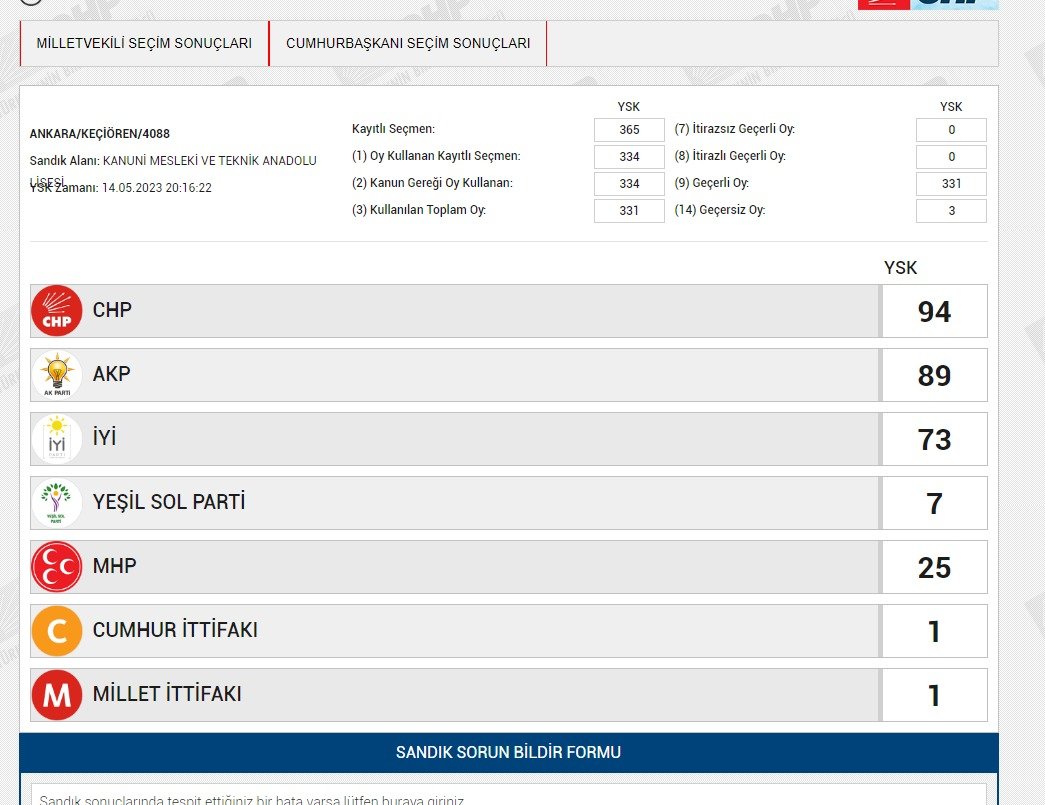This screenshot has height=805, width=1045.
Task: Click the Yeşil Sol Parti tree logo
Action: click(57, 502)
